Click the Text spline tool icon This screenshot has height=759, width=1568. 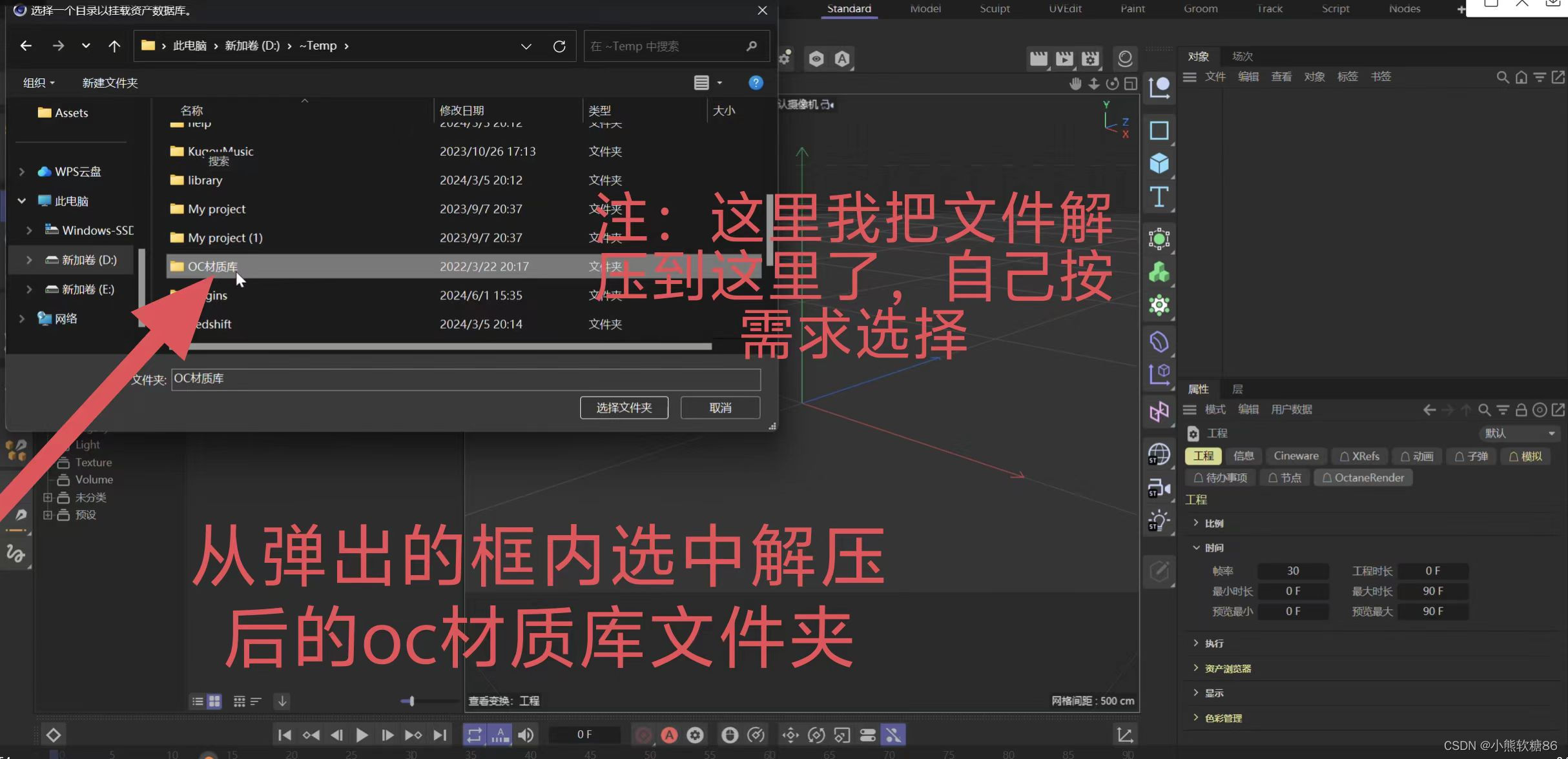pos(1159,197)
